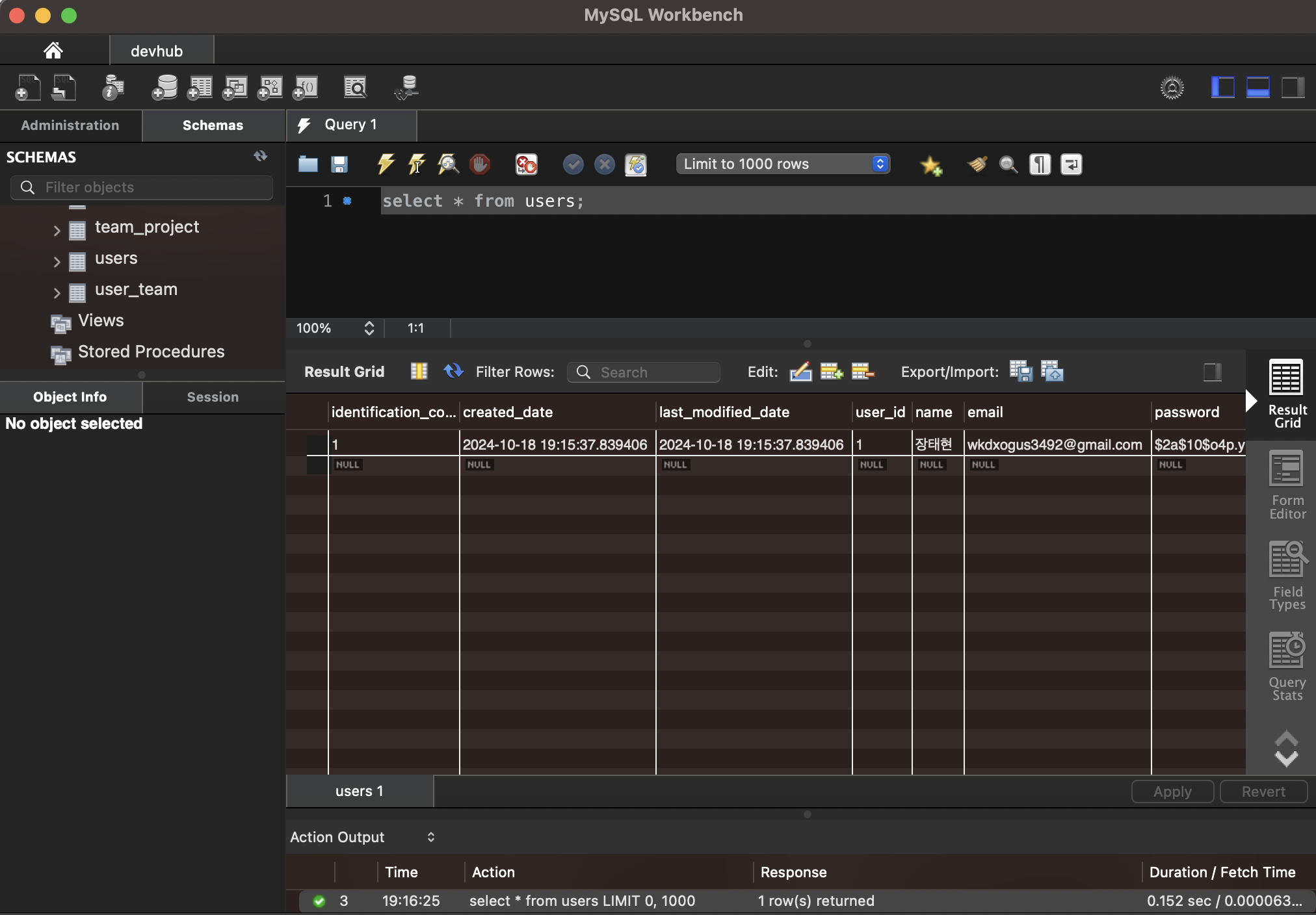1316x915 pixels.
Task: Expand the users table node
Action: (x=57, y=261)
